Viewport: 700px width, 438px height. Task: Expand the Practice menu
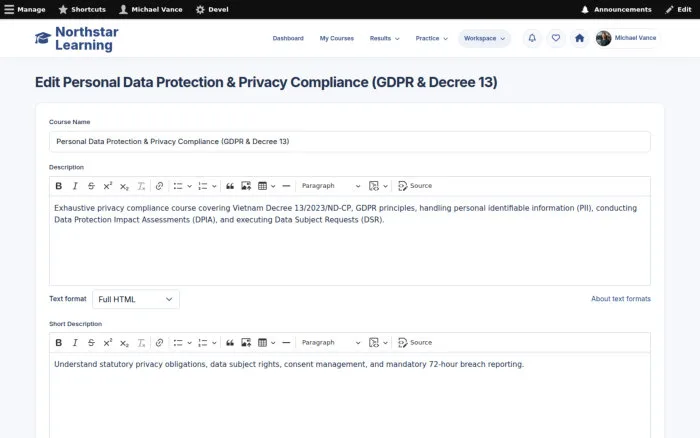(x=431, y=38)
